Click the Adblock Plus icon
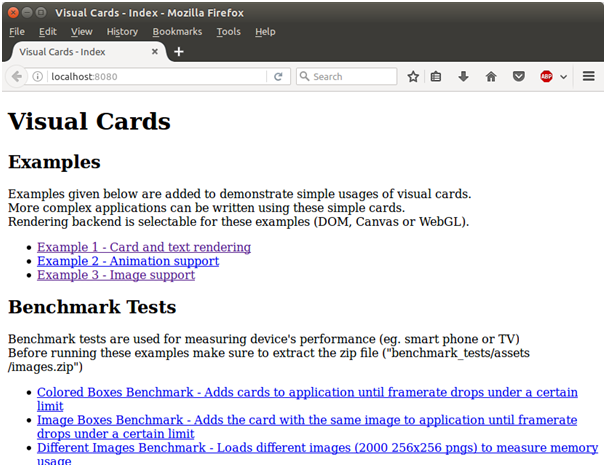The height and width of the screenshot is (467, 606). click(x=546, y=76)
